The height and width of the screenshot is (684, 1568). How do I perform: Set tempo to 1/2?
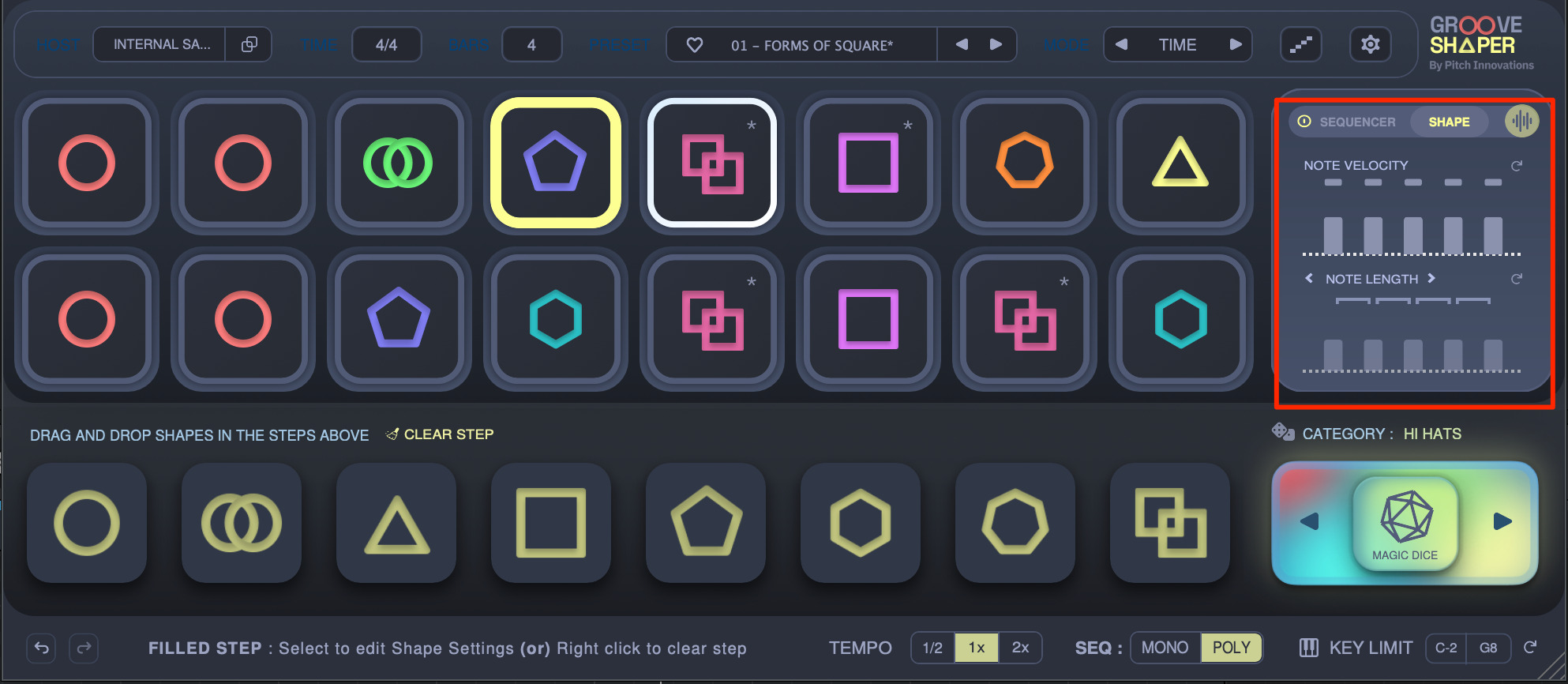coord(932,648)
